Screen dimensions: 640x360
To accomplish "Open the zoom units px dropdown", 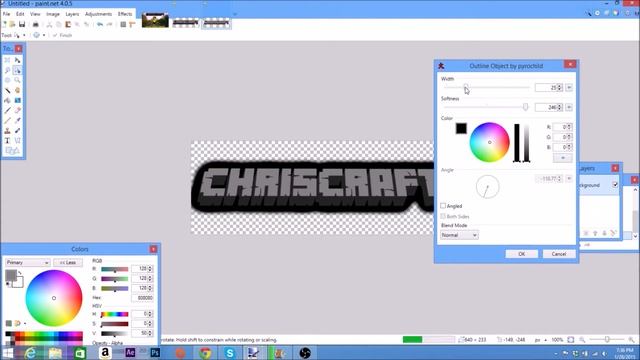I will 541,340.
